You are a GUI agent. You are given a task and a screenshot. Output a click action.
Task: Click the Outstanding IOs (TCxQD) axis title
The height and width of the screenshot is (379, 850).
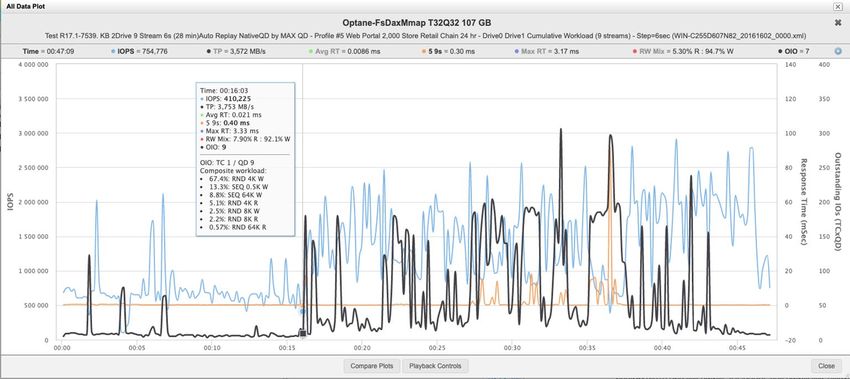[838, 202]
